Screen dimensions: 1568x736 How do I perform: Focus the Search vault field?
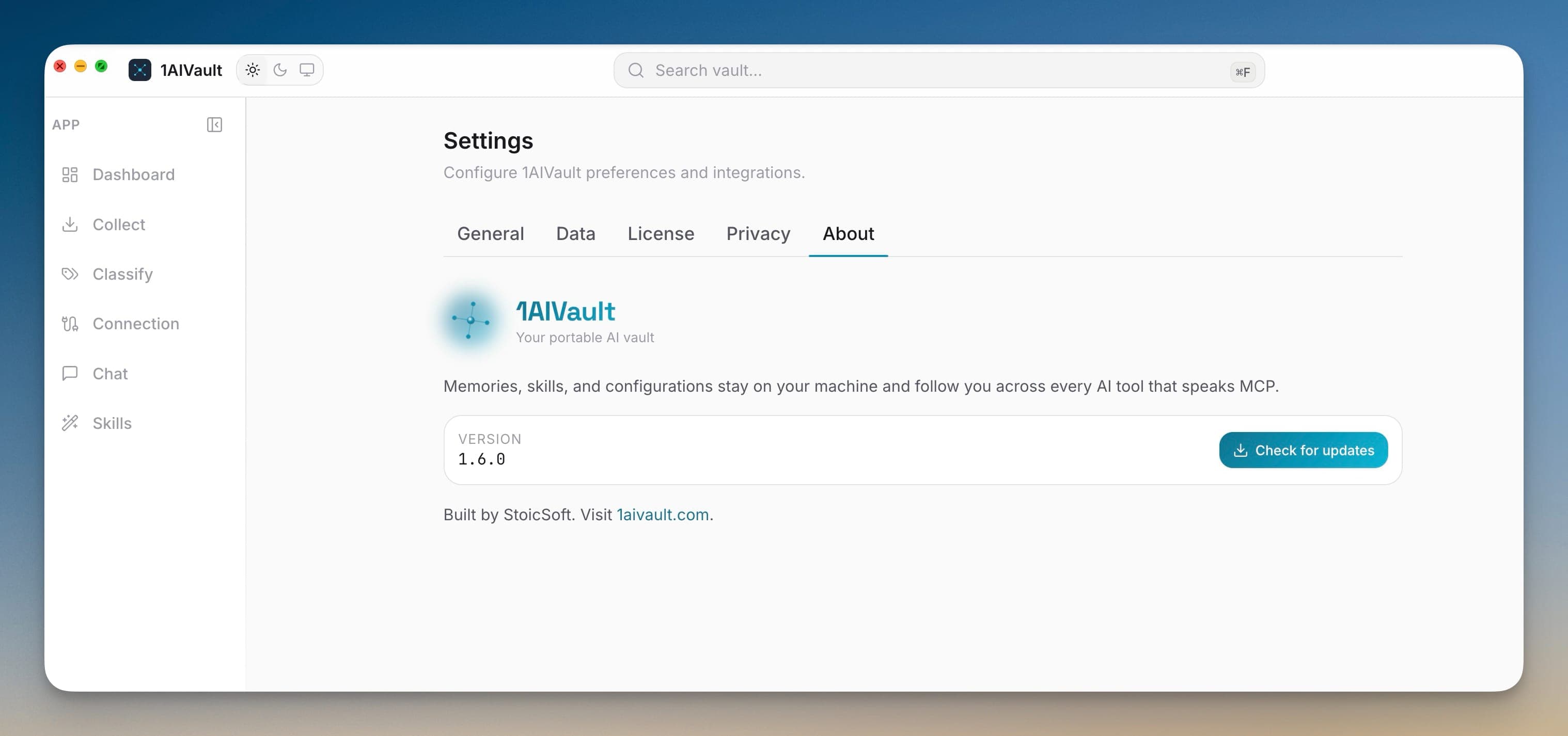point(938,71)
